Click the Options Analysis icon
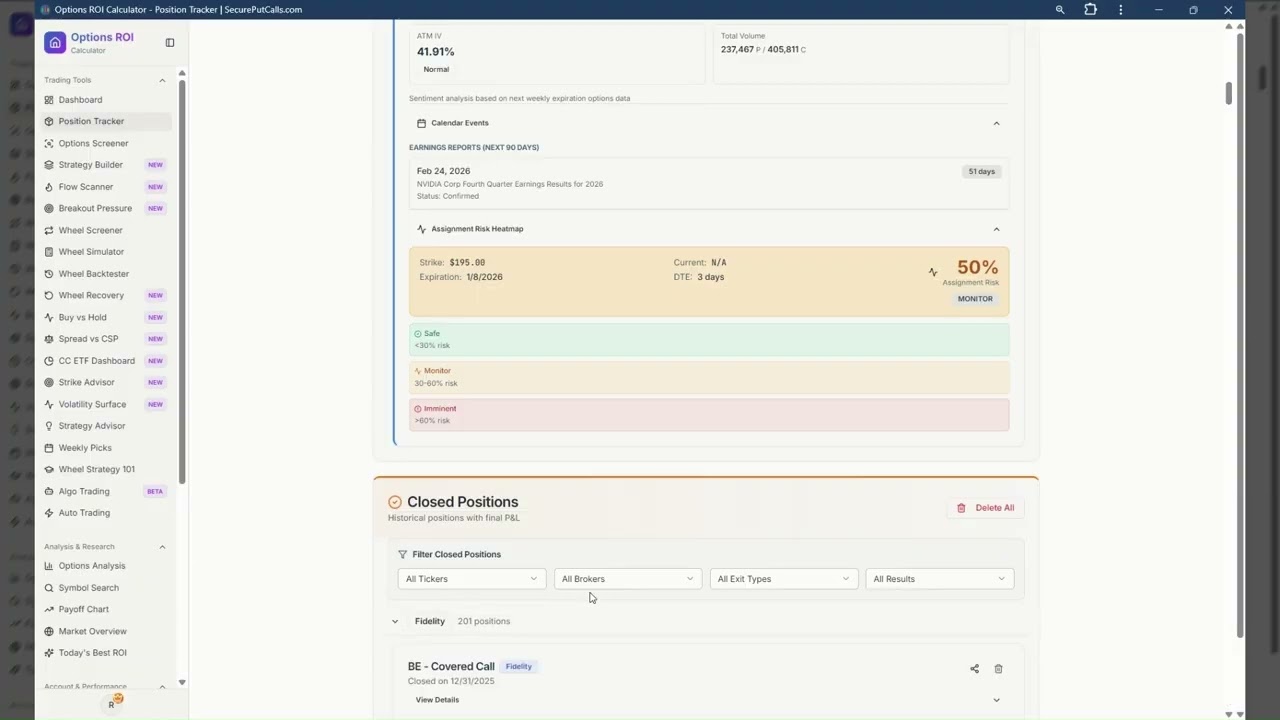 pos(49,566)
